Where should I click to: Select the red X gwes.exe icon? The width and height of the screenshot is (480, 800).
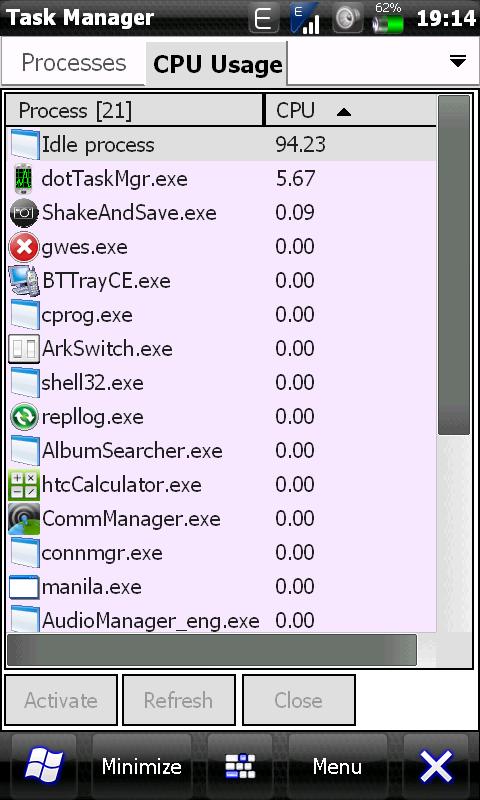pyautogui.click(x=23, y=247)
